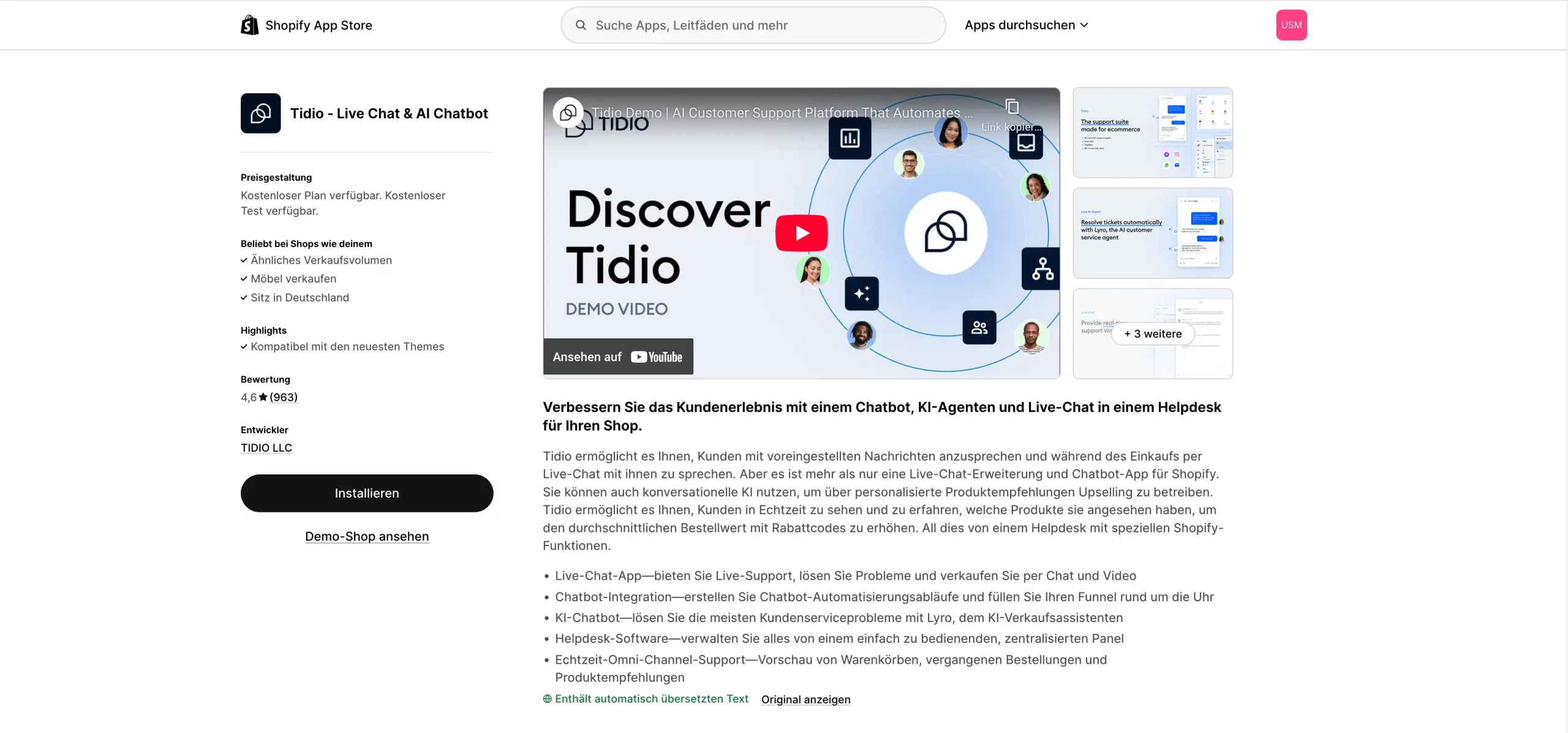
Task: Click Kompatibel mit den neuesten Themes
Action: [347, 347]
